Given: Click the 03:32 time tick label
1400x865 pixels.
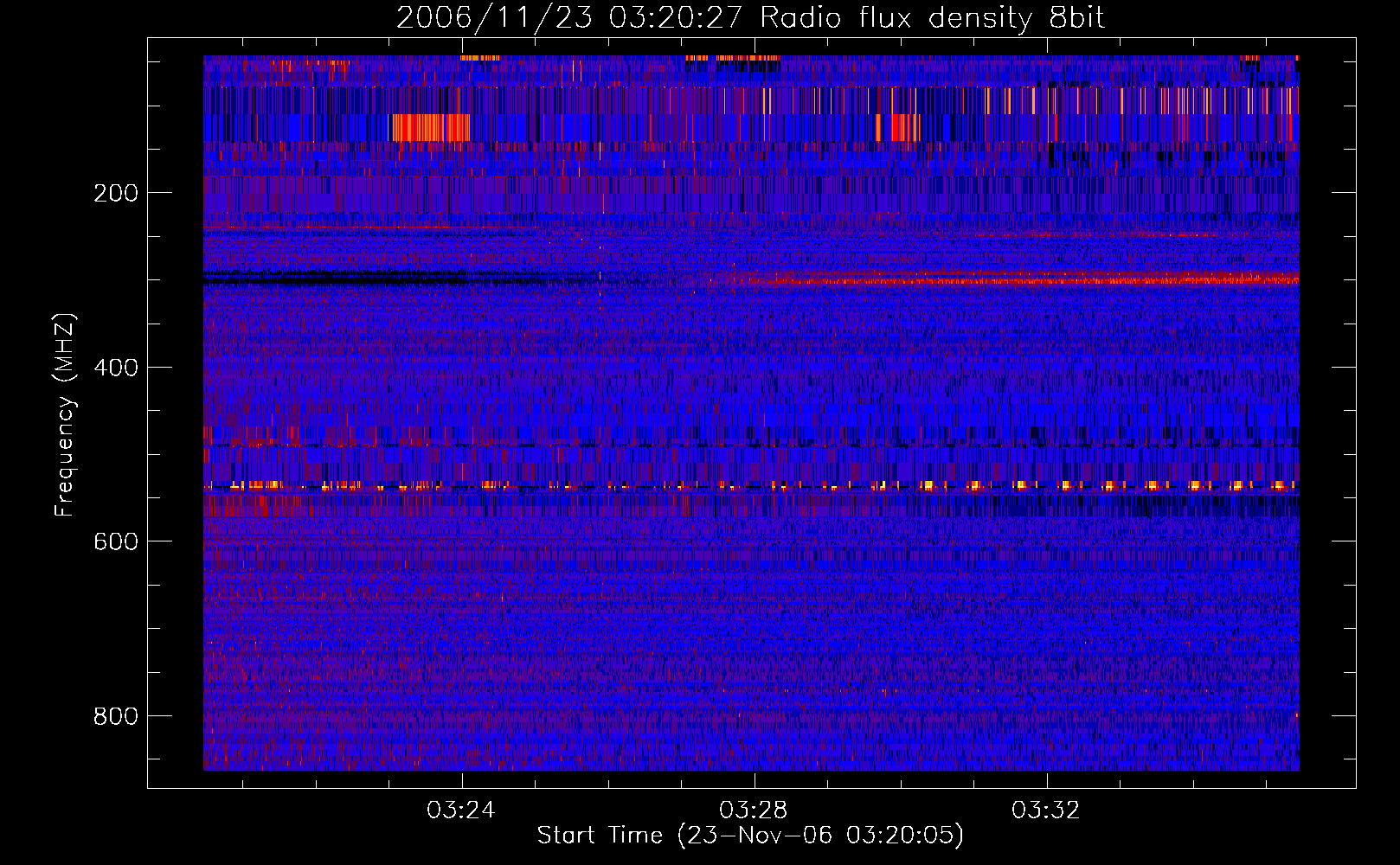Looking at the screenshot, I should pos(1046,811).
